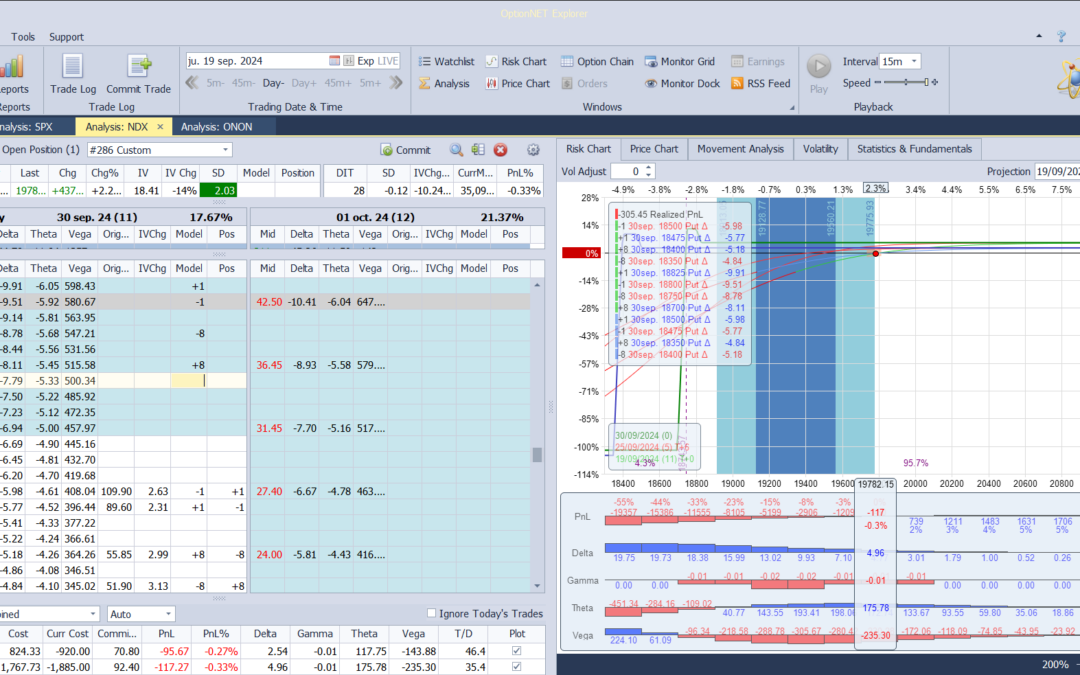Open position settings gear icon
The width and height of the screenshot is (1080, 675).
coord(533,149)
